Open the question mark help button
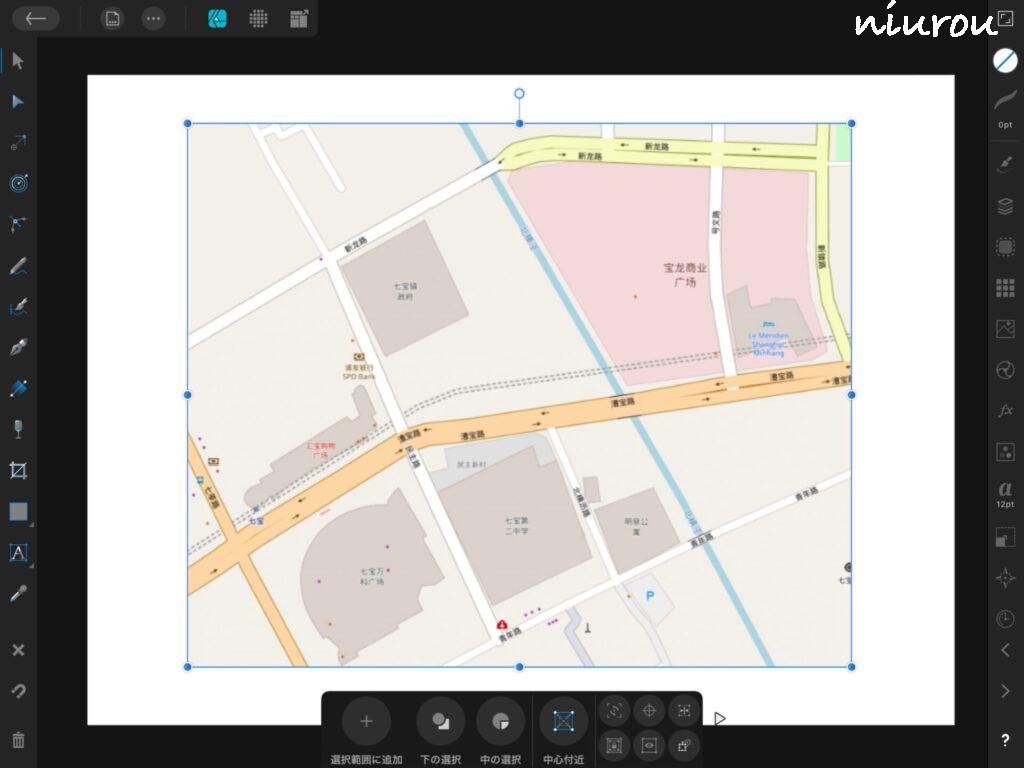 (1005, 741)
